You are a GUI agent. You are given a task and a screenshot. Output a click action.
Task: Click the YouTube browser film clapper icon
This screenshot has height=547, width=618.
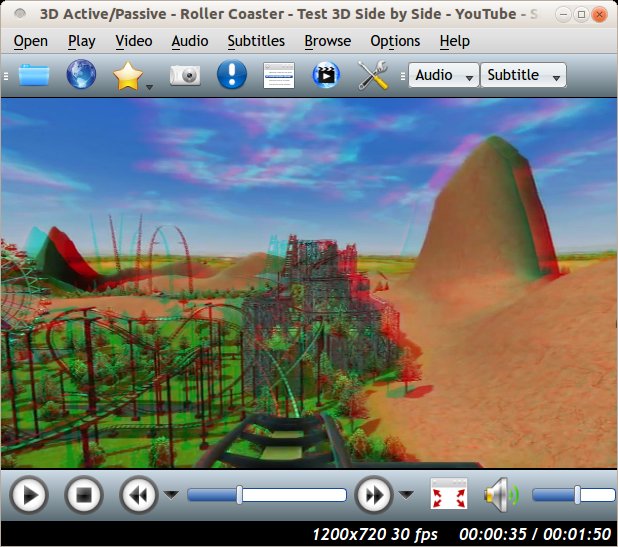[326, 74]
